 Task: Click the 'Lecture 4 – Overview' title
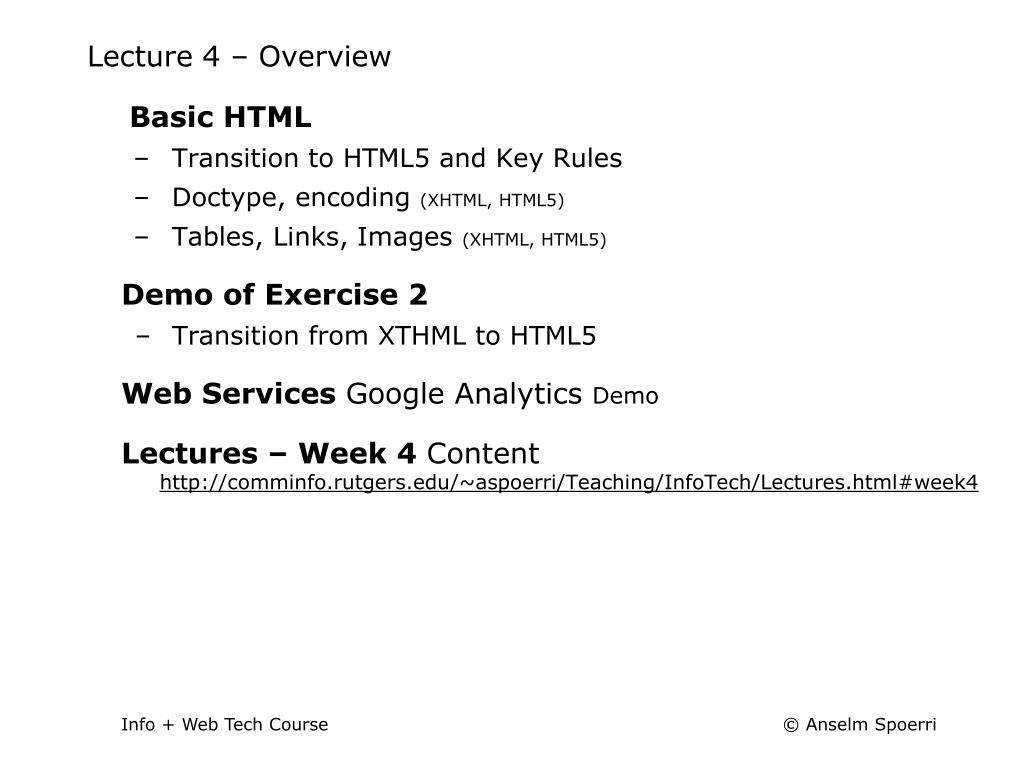pos(239,56)
